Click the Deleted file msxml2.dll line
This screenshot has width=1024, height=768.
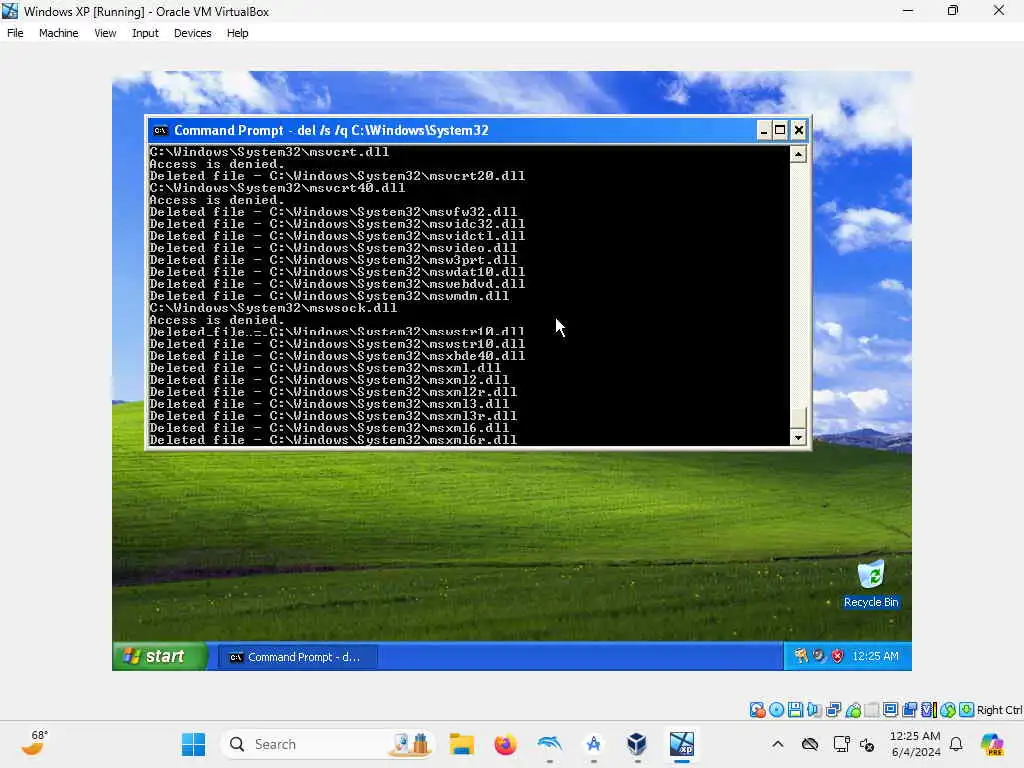[329, 379]
